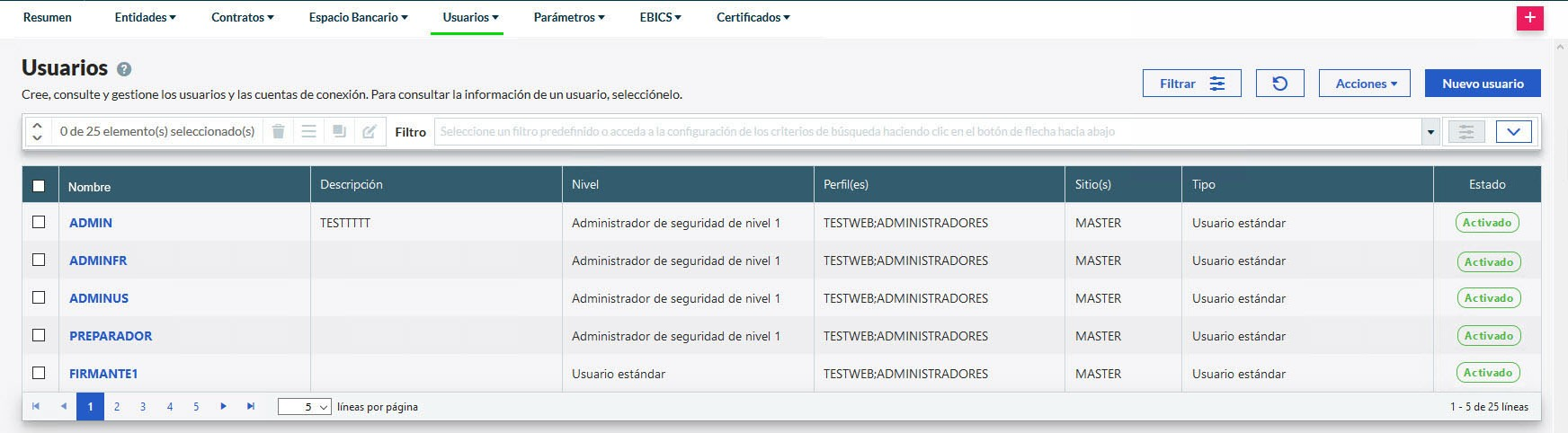This screenshot has height=433, width=1568.
Task: Click the list lines icon in toolbar
Action: tap(308, 132)
